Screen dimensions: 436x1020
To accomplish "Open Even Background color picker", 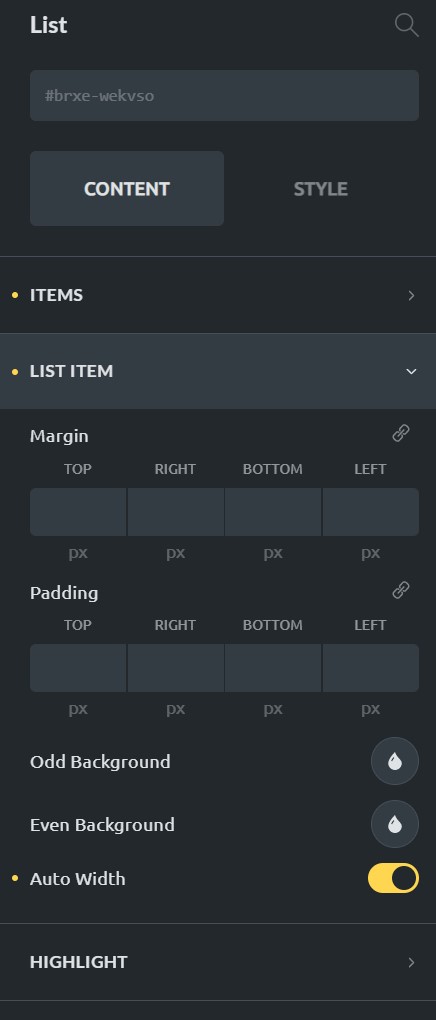I will pyautogui.click(x=394, y=824).
